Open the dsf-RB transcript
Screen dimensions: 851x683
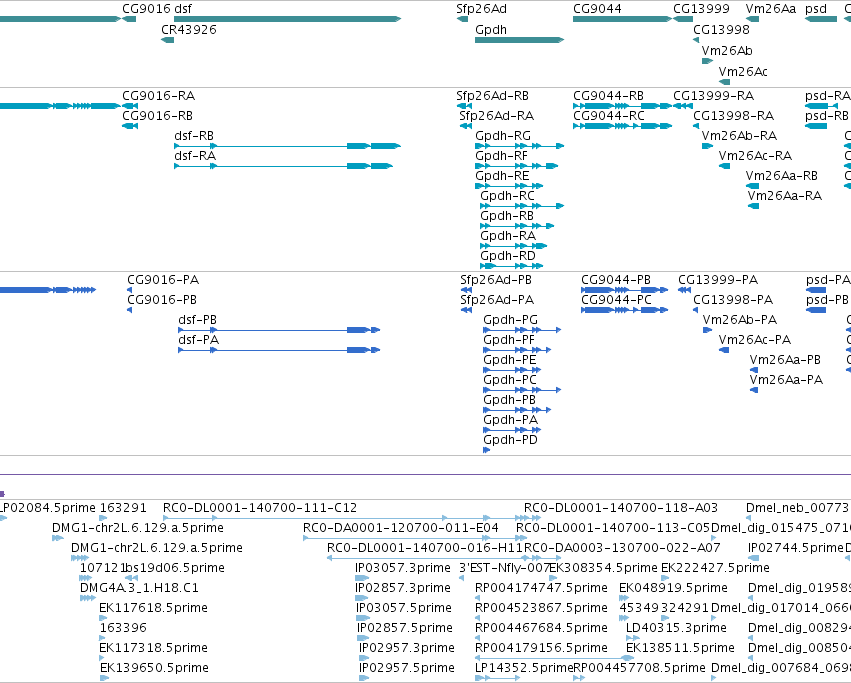pos(194,136)
